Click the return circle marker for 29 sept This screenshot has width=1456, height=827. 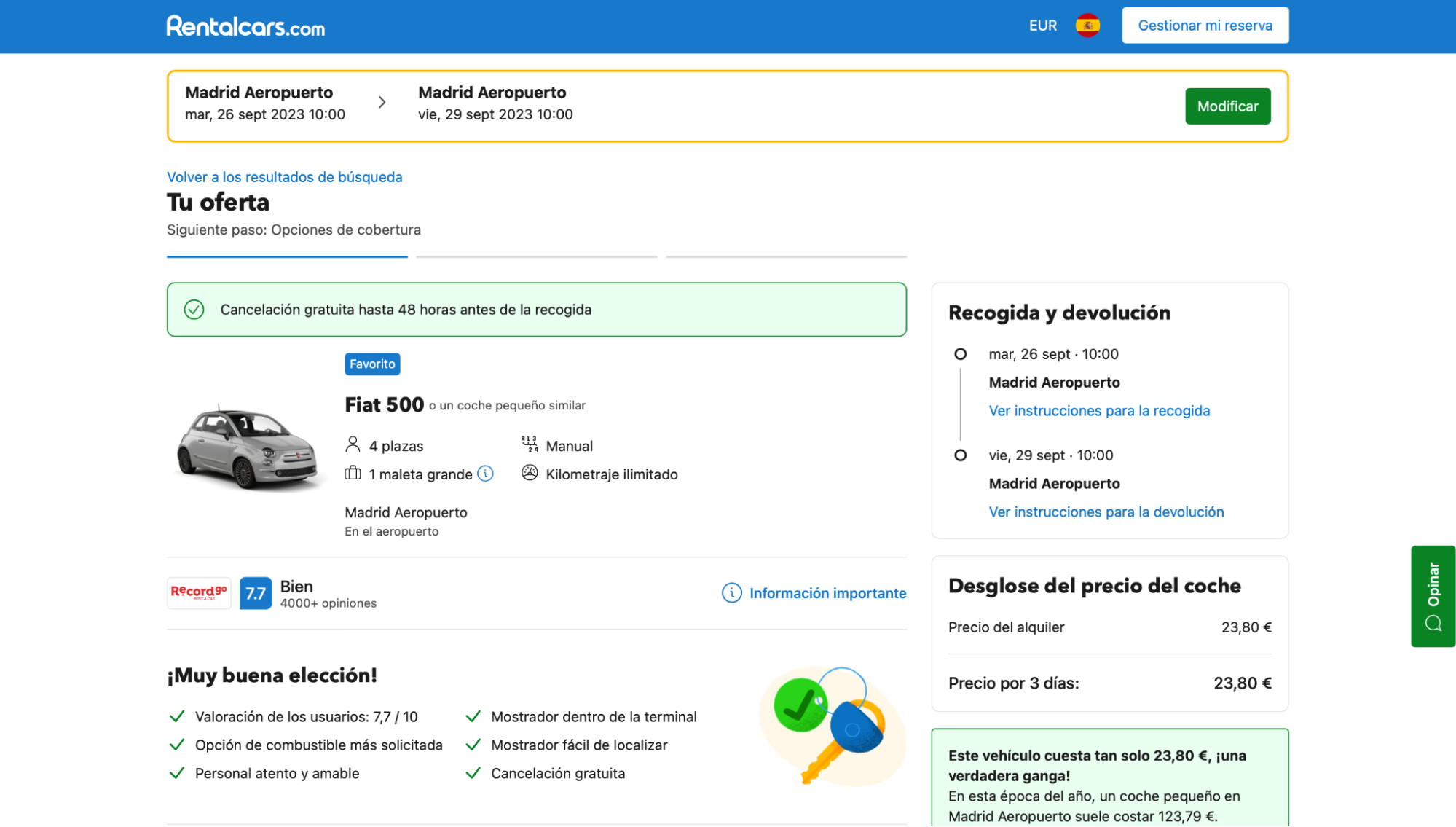[x=960, y=455]
